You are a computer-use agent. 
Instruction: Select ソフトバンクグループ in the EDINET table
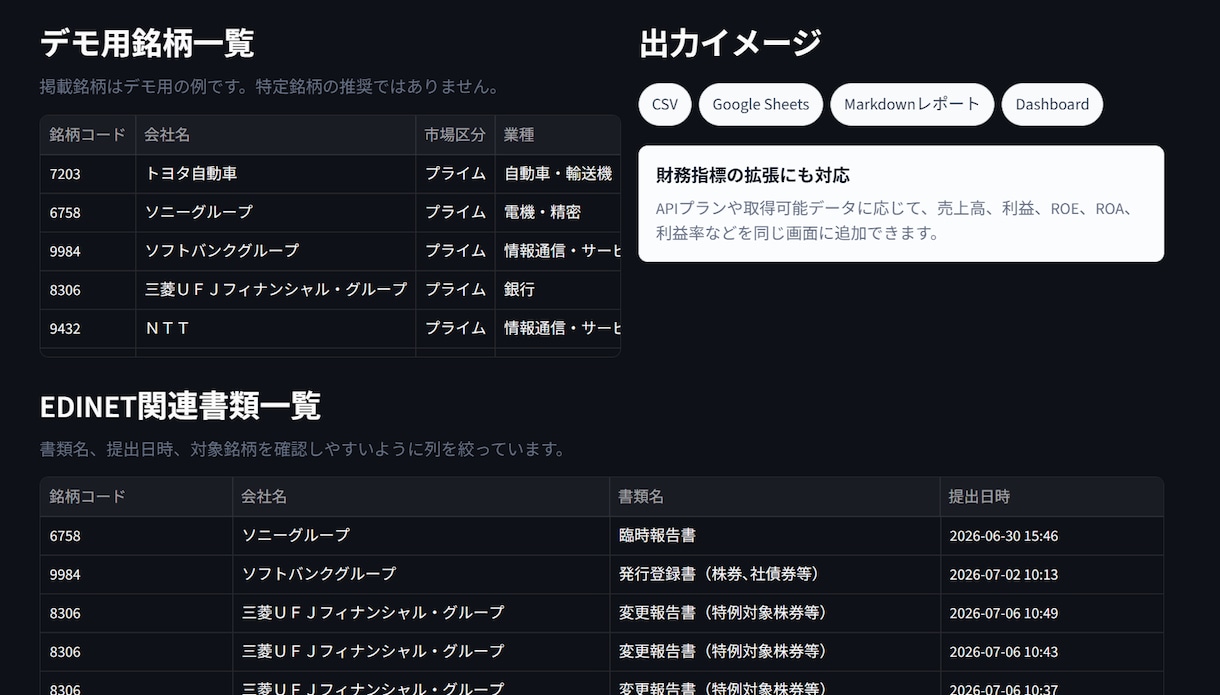[x=421, y=574]
